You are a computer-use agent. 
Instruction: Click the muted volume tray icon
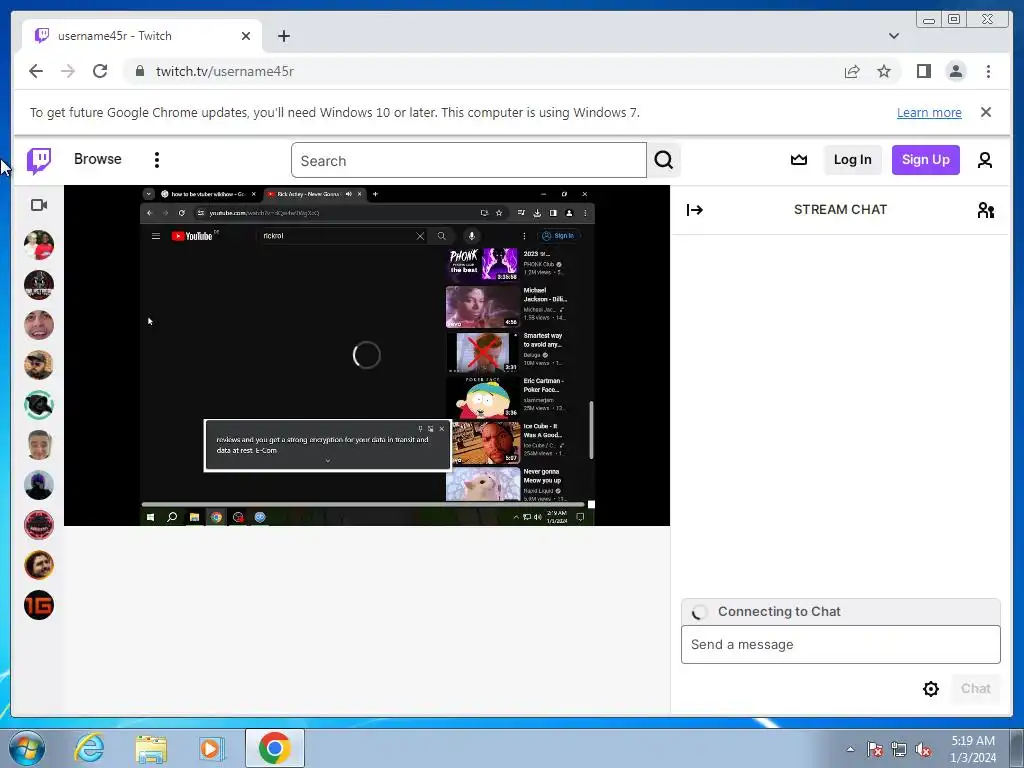[923, 749]
